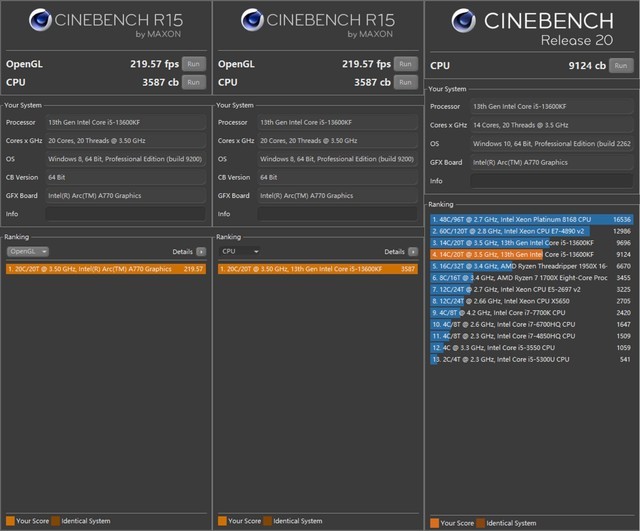Viewport: 640px width, 531px height.
Task: Run the OpenGL test in the middle R15 window
Action: (406, 64)
